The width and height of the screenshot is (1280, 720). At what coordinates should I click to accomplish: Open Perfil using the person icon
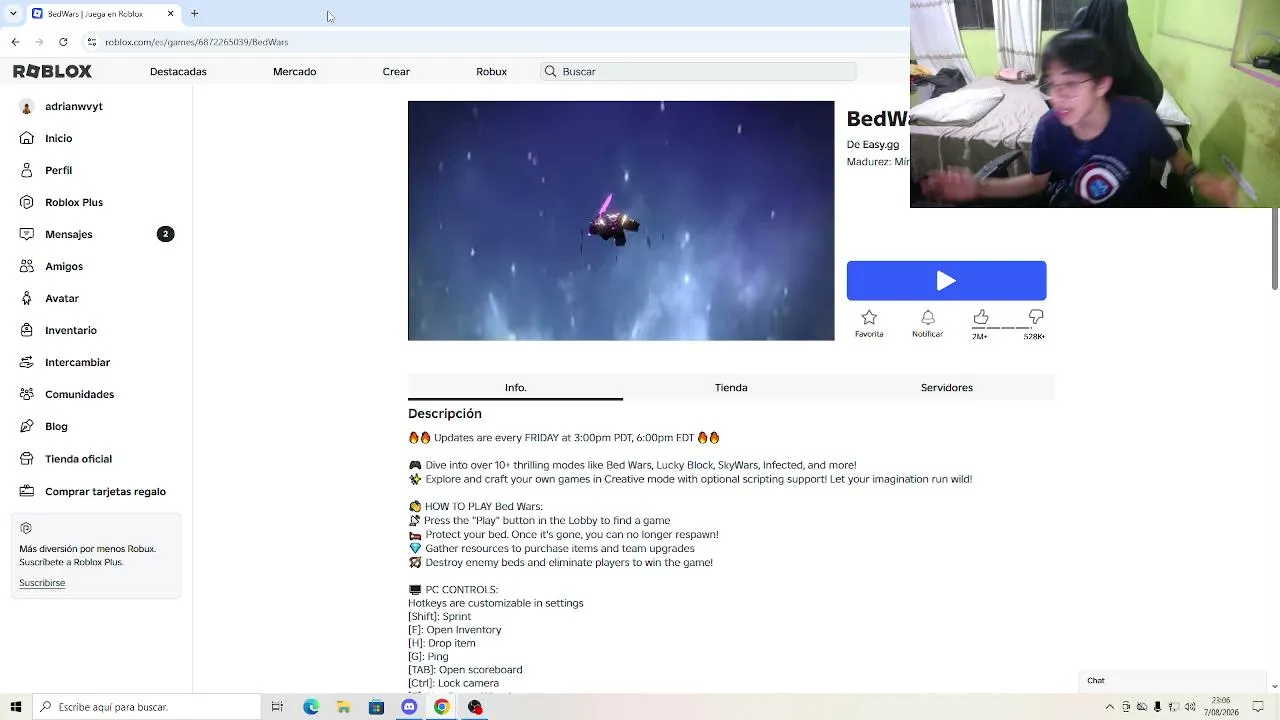coord(26,170)
